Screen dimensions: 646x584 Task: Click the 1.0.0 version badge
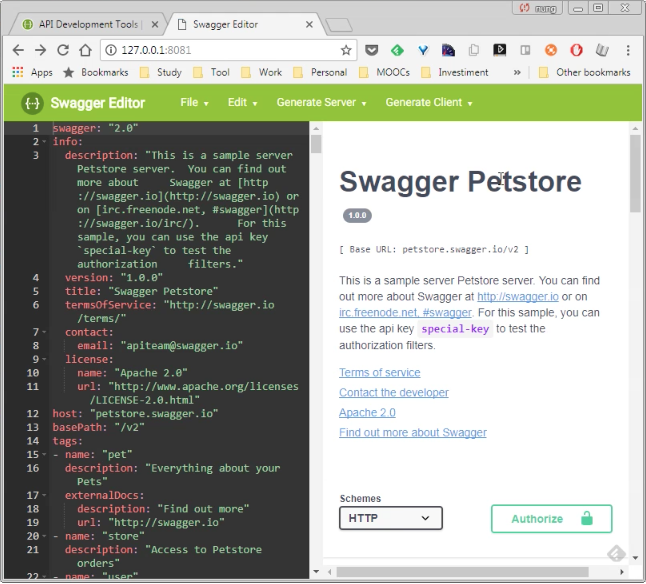point(357,215)
